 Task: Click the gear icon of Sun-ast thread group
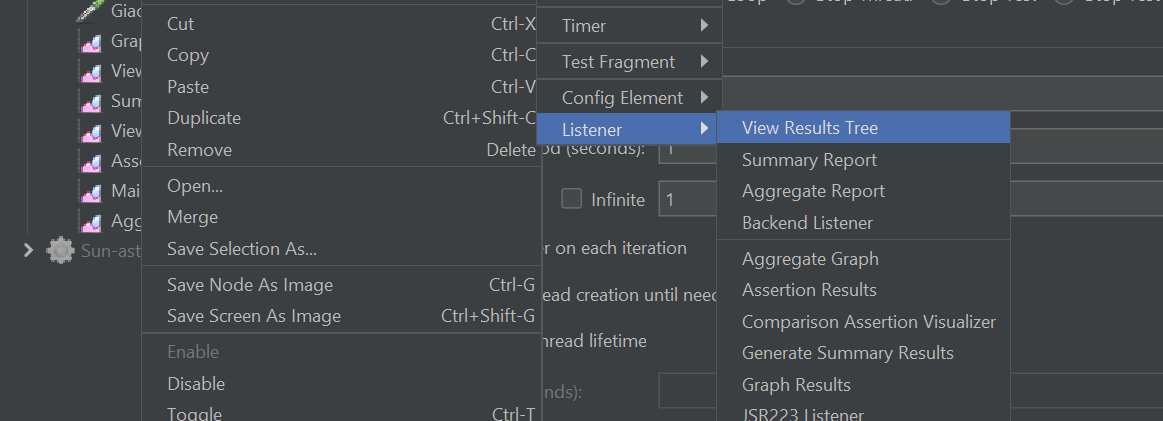61,251
